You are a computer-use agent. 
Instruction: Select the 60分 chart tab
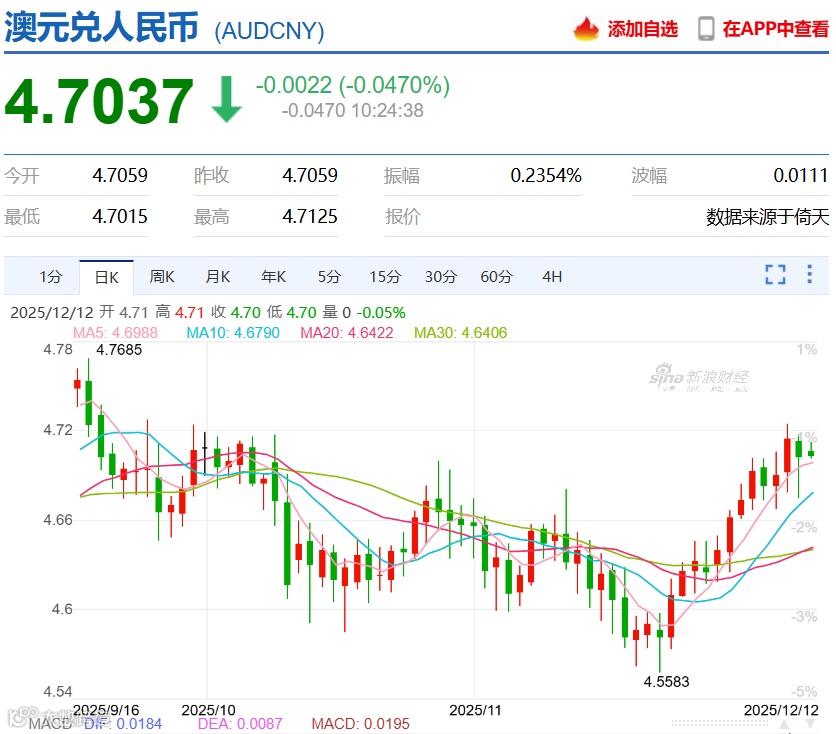(x=496, y=277)
